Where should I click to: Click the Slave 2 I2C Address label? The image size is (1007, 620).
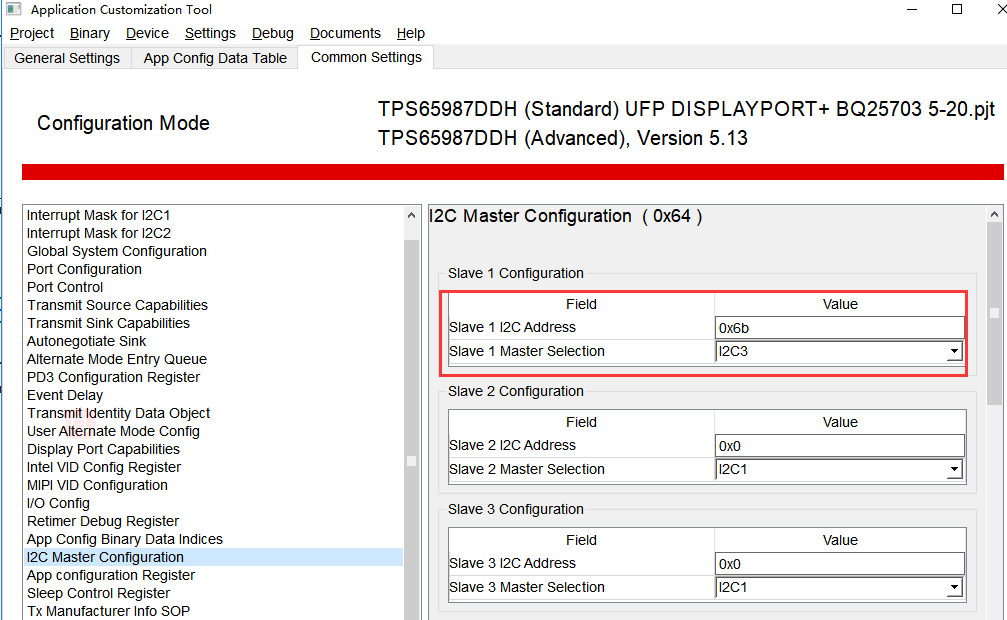(x=512, y=445)
